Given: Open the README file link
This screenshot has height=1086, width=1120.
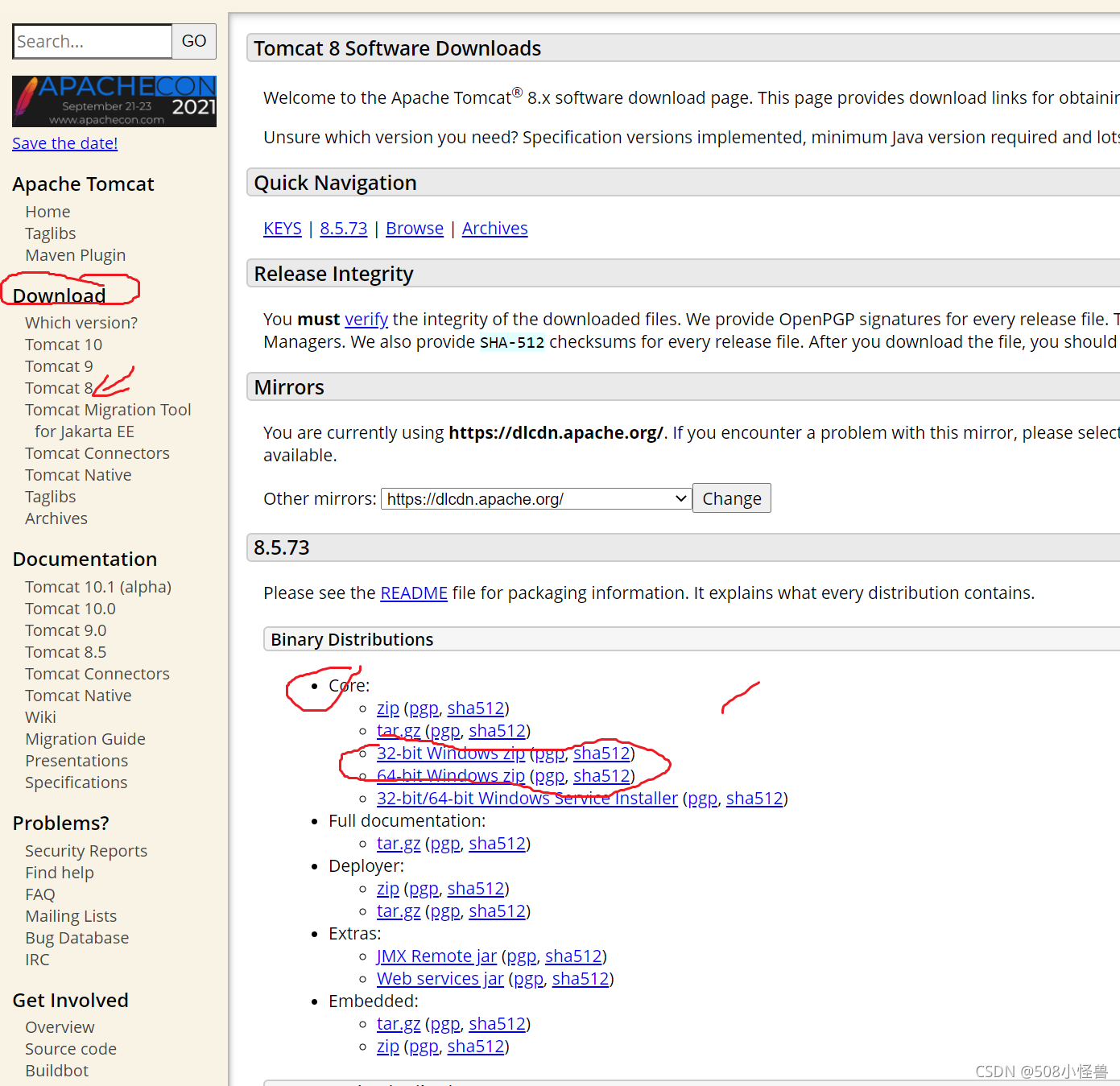Looking at the screenshot, I should click(x=414, y=593).
